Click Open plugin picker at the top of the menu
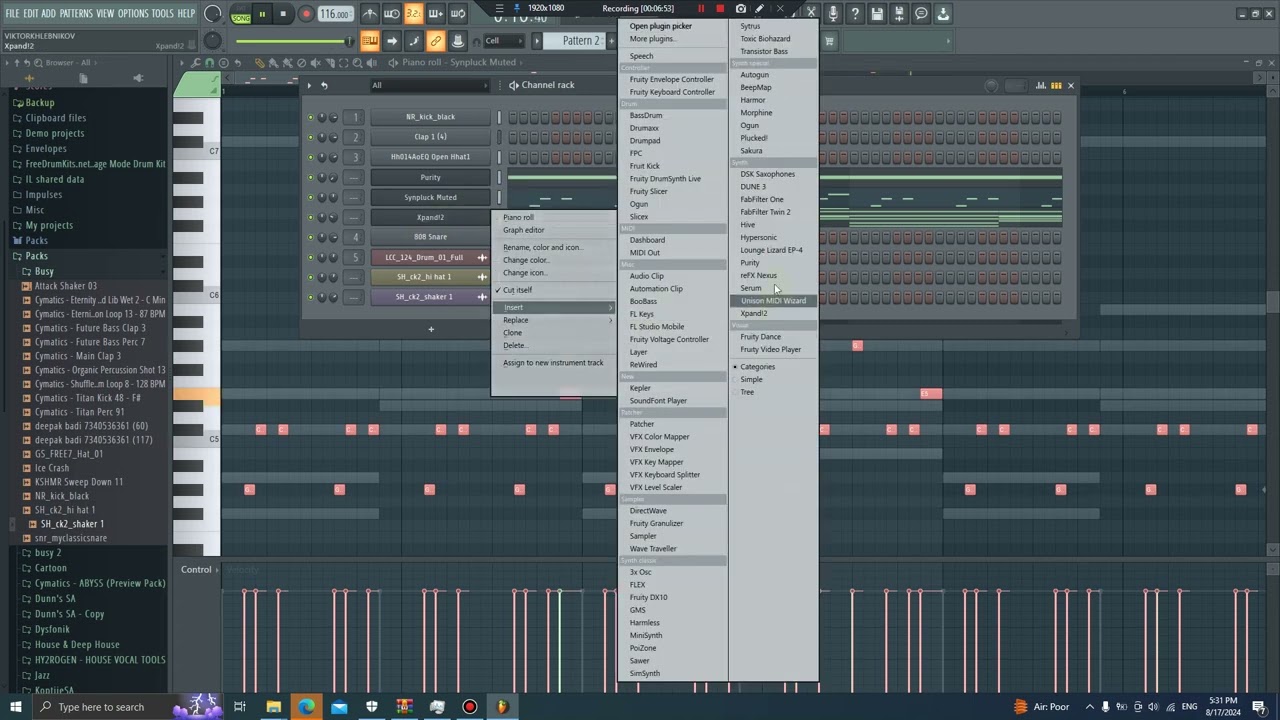Image resolution: width=1280 pixels, height=720 pixels. pyautogui.click(x=661, y=26)
